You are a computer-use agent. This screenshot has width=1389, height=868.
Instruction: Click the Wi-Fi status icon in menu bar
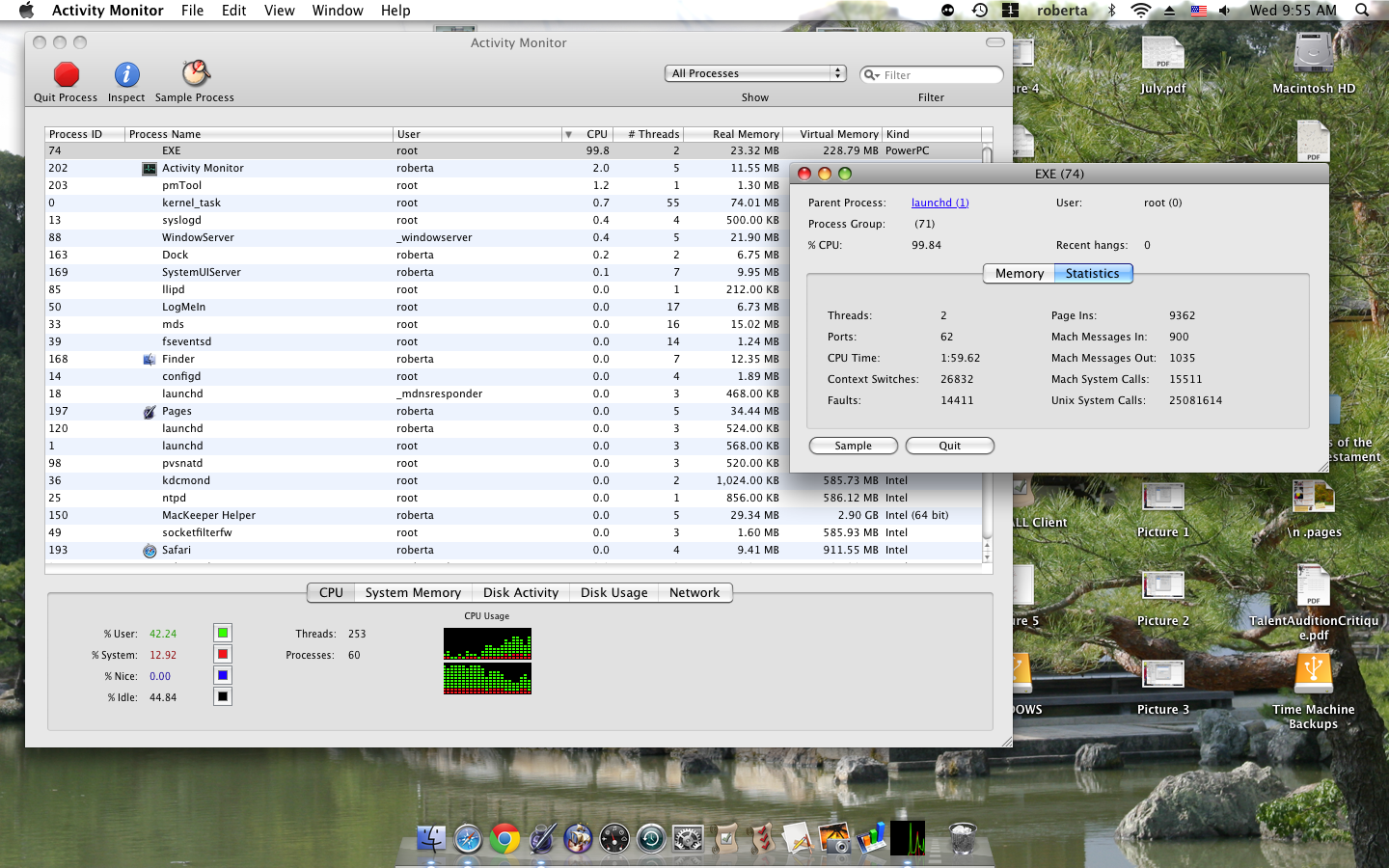(x=1140, y=11)
